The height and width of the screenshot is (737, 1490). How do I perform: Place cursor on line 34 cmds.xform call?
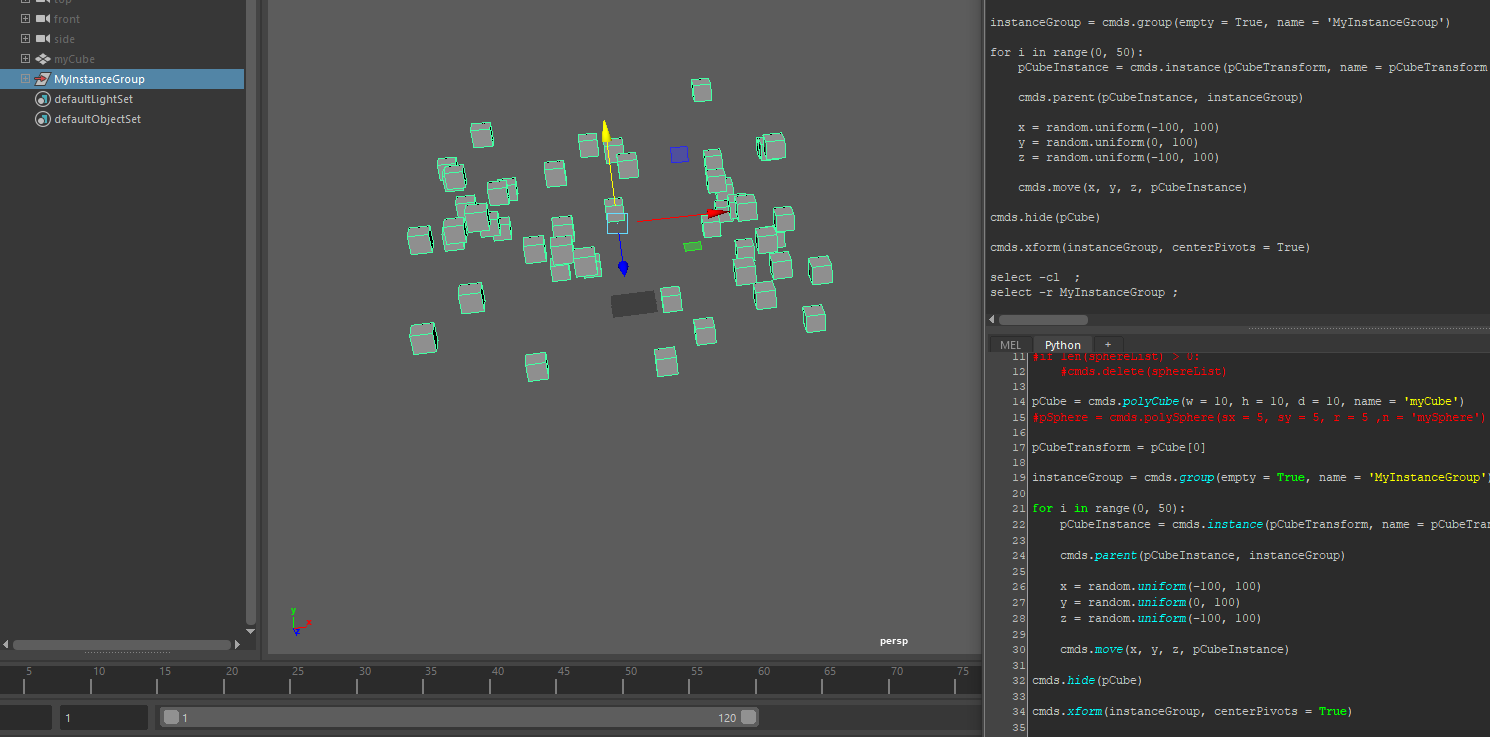[x=1192, y=711]
